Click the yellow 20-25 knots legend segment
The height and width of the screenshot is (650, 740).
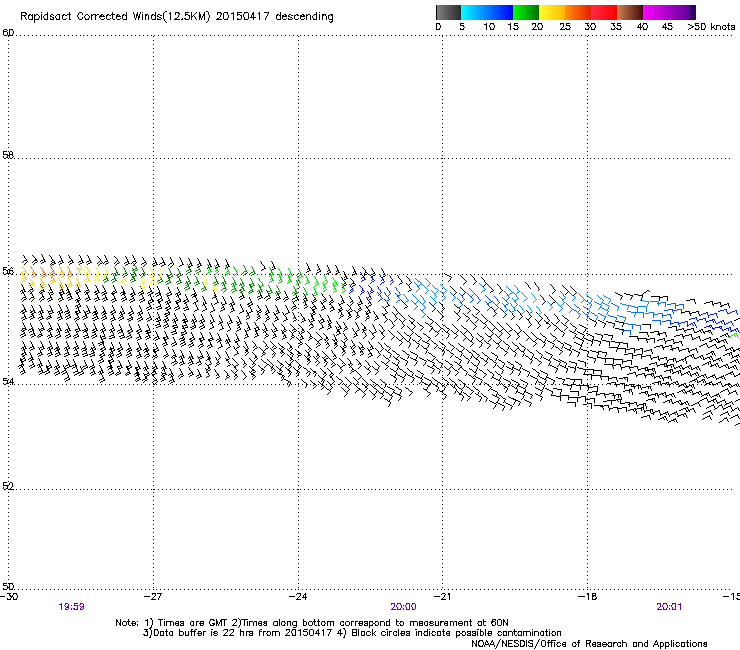coord(552,12)
